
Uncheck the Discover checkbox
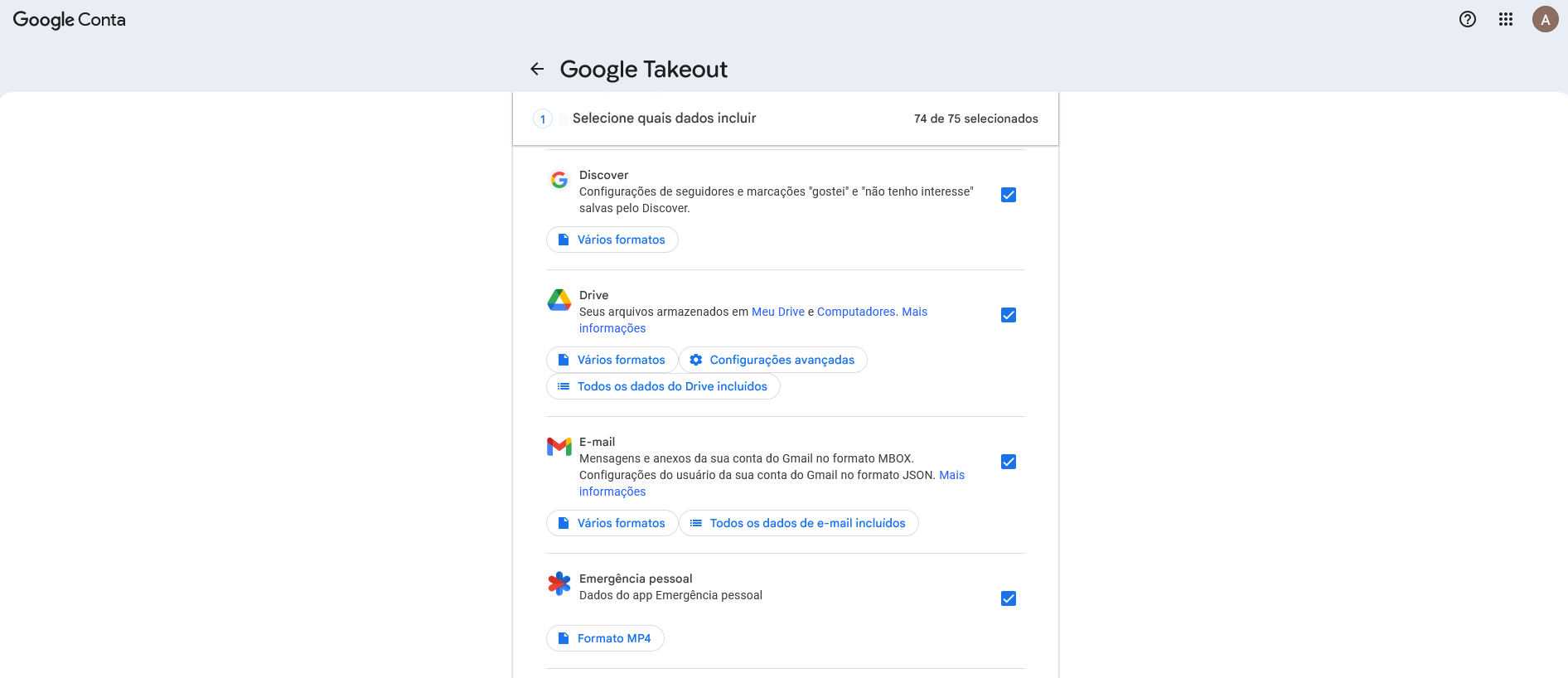click(1009, 195)
